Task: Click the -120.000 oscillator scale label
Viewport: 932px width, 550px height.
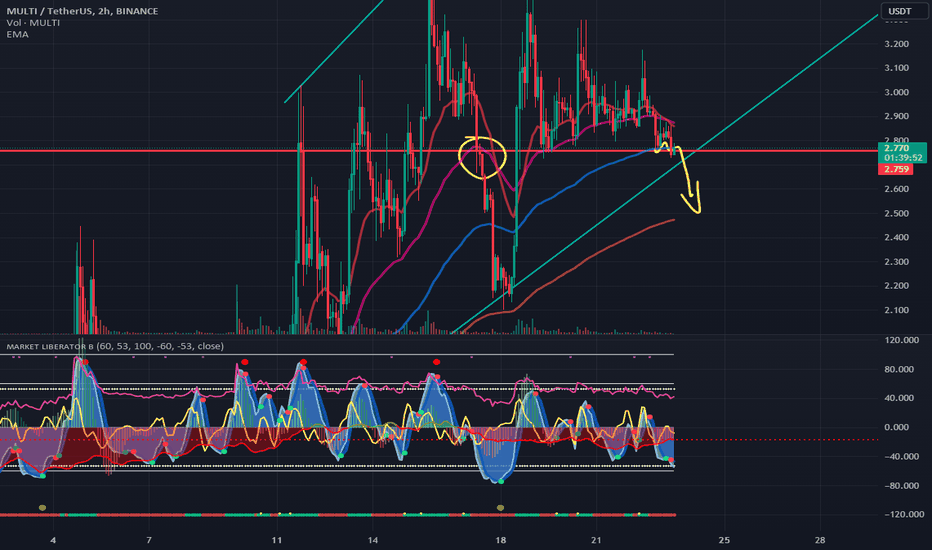Action: pyautogui.click(x=903, y=514)
